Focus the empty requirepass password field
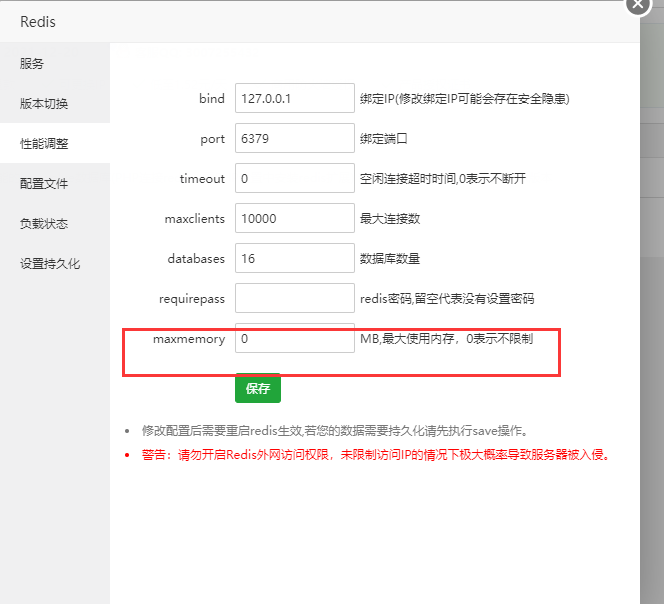Viewport: 664px width, 604px height. point(295,298)
